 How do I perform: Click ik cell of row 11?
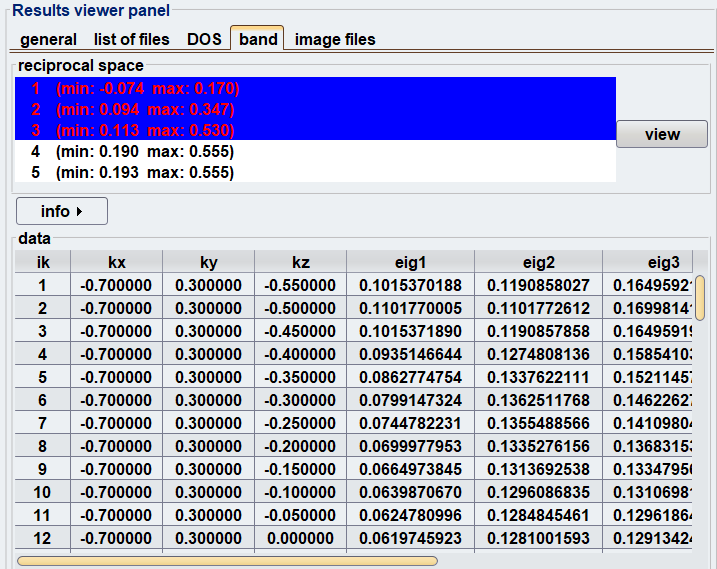pyautogui.click(x=43, y=515)
